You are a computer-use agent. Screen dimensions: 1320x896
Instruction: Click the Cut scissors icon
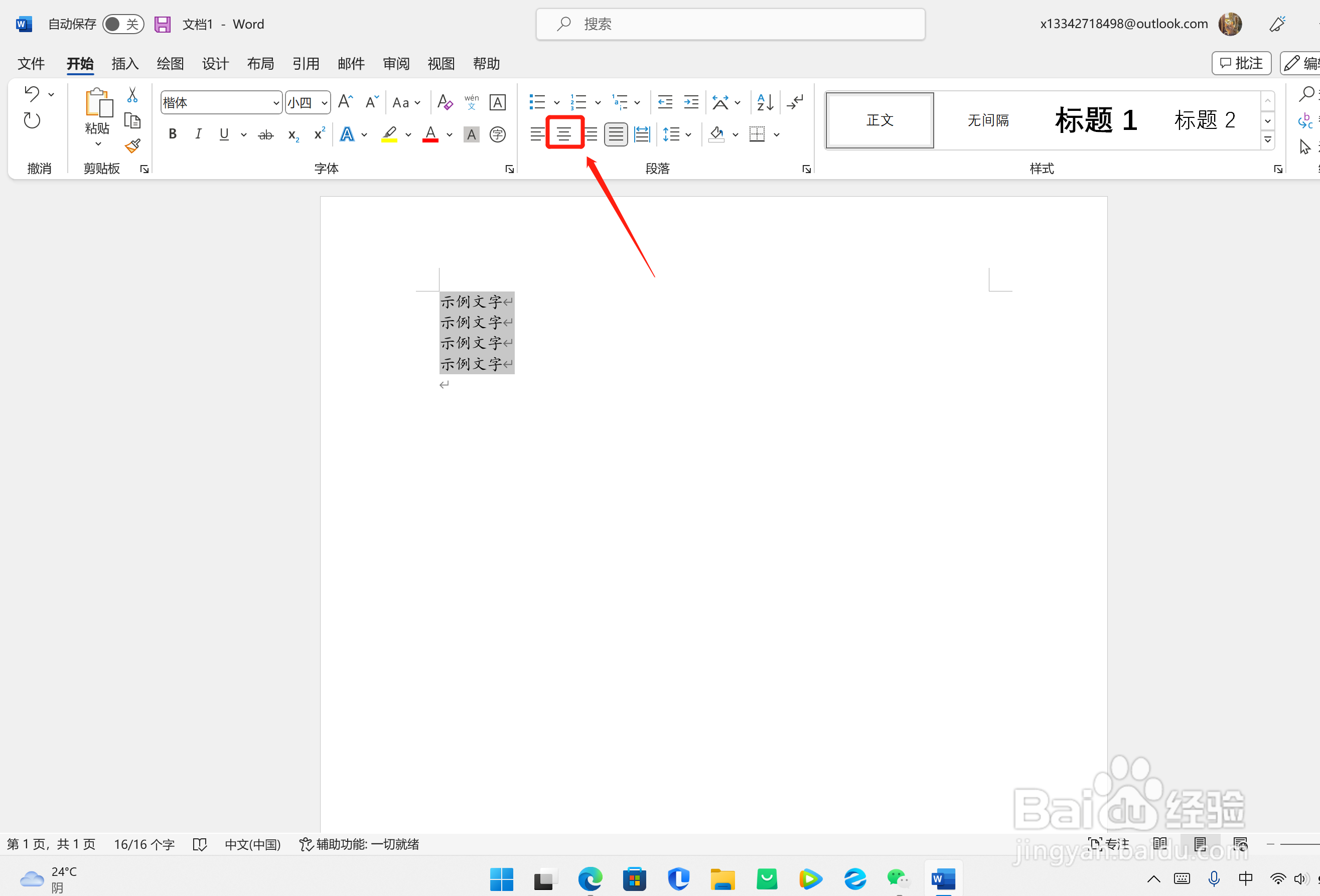point(132,94)
